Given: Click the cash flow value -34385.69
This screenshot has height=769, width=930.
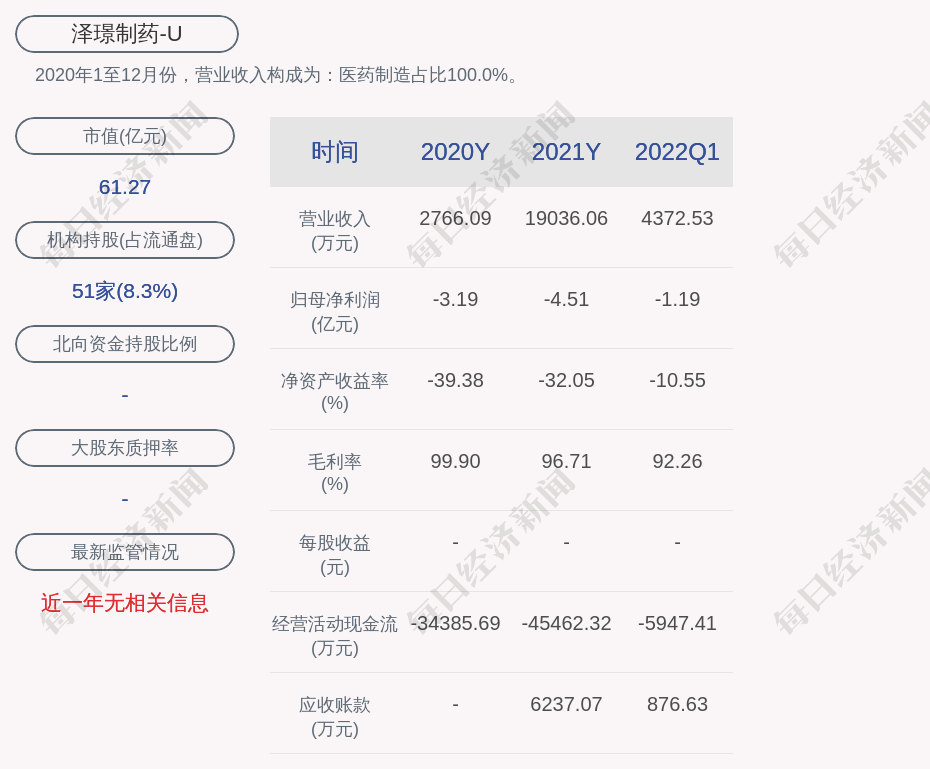Looking at the screenshot, I should coord(455,623).
